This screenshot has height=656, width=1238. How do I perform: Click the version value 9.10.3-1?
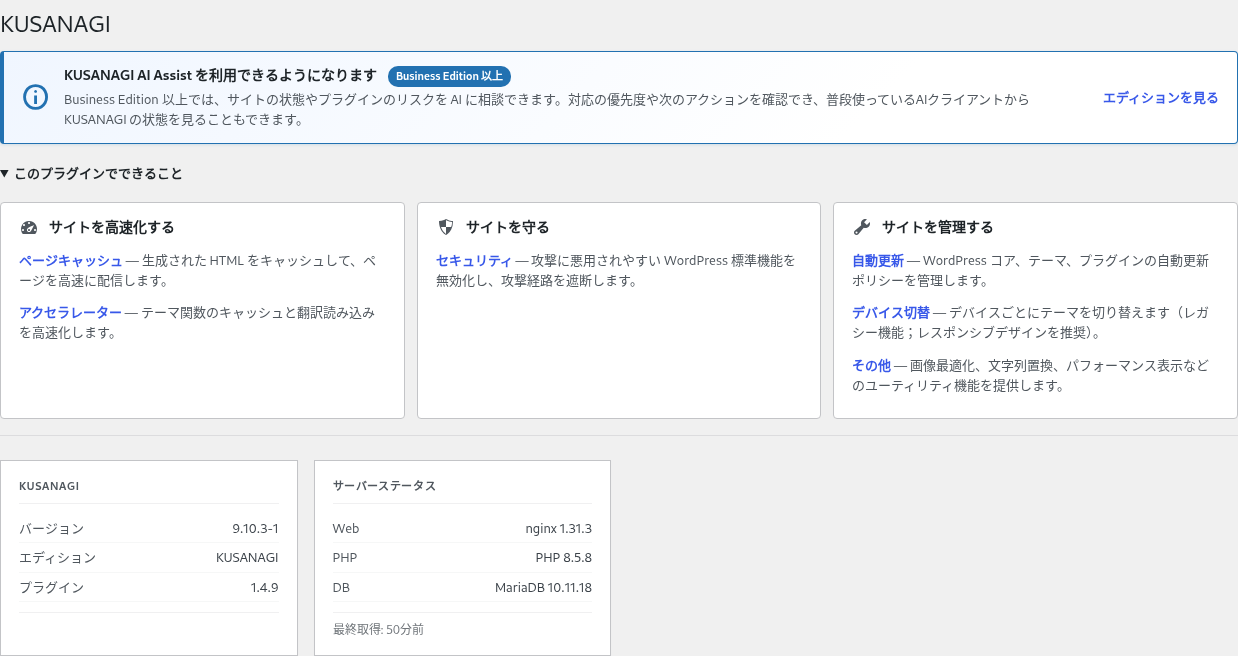[x=255, y=528]
